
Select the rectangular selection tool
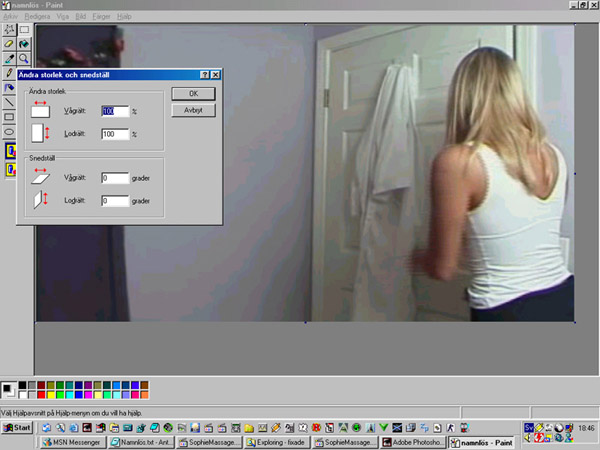24,29
